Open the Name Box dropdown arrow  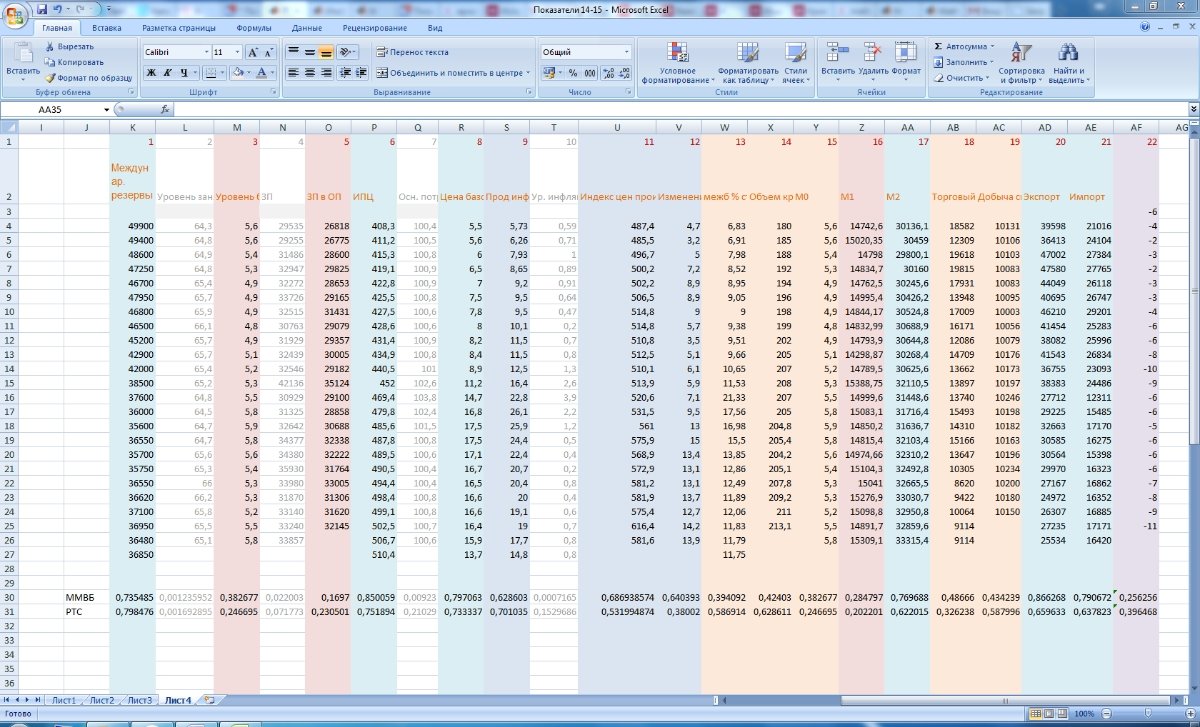click(x=107, y=109)
